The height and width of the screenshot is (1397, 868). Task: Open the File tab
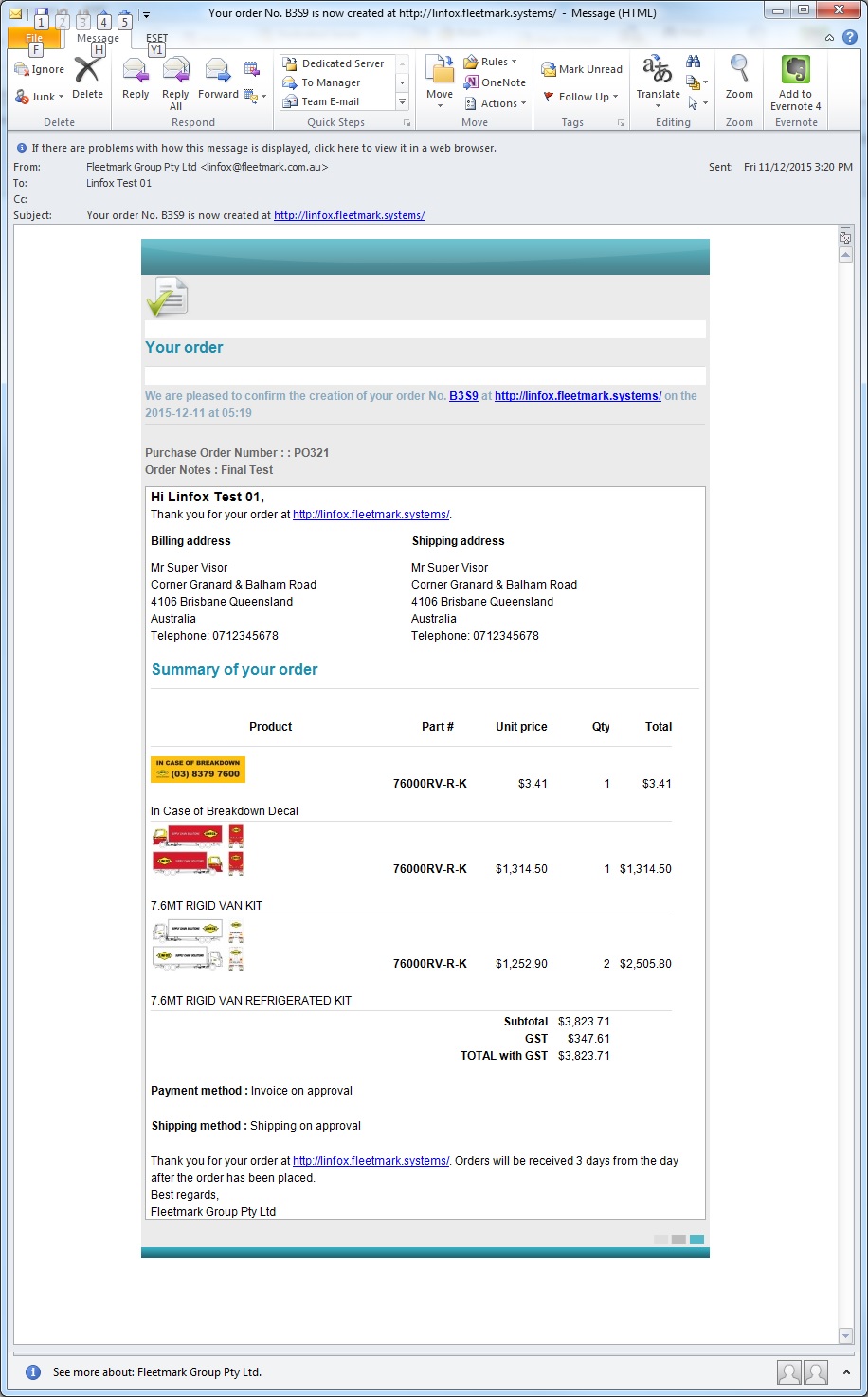[x=34, y=39]
